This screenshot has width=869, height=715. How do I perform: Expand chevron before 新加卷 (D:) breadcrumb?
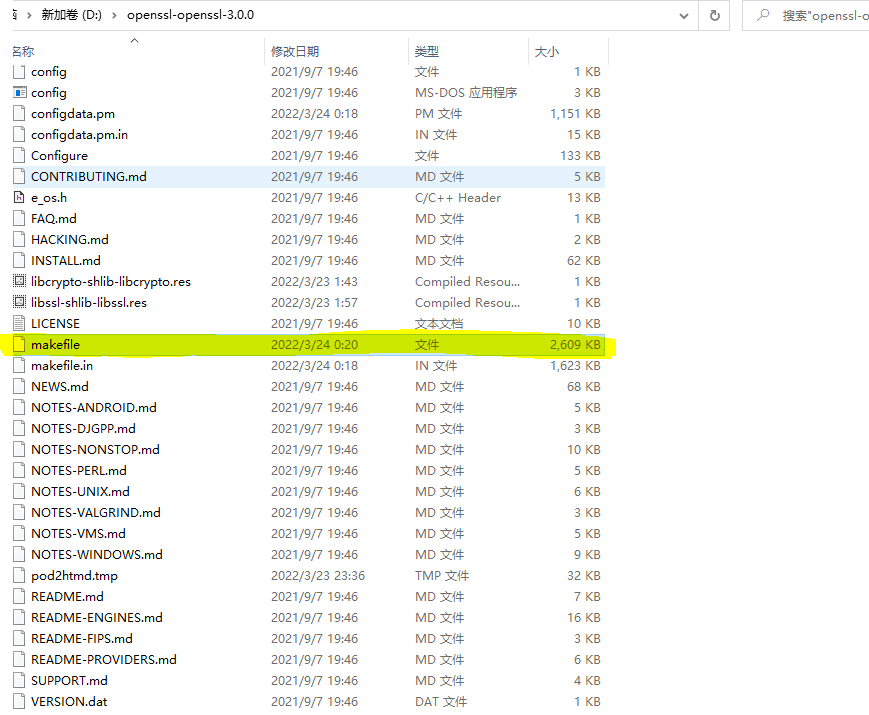coord(29,16)
